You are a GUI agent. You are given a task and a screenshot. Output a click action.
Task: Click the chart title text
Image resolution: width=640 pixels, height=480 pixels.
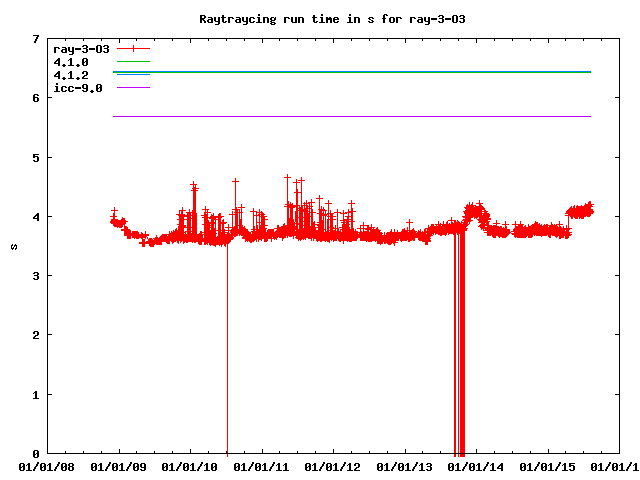click(319, 19)
